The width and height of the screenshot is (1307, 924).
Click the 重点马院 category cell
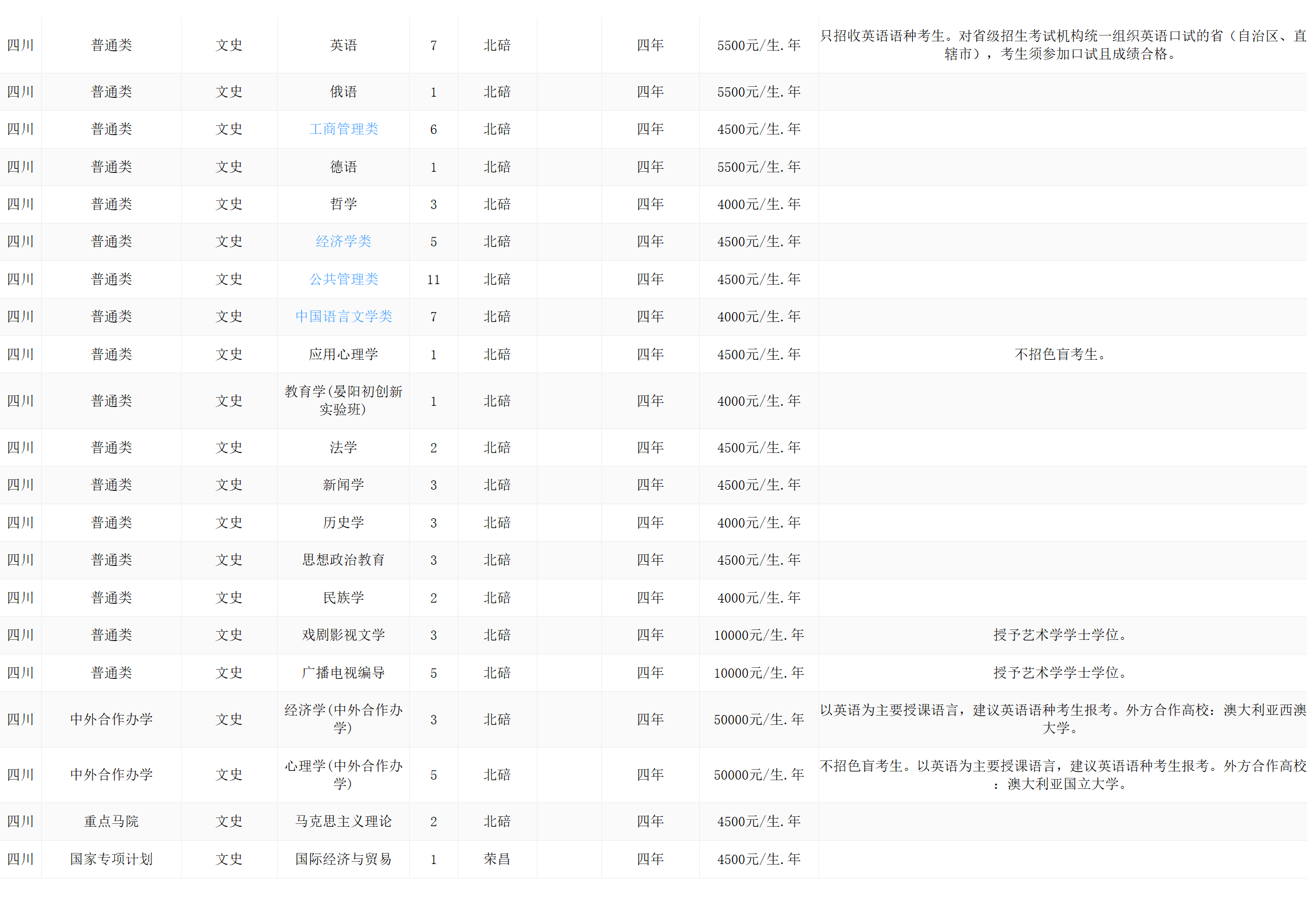click(x=111, y=822)
